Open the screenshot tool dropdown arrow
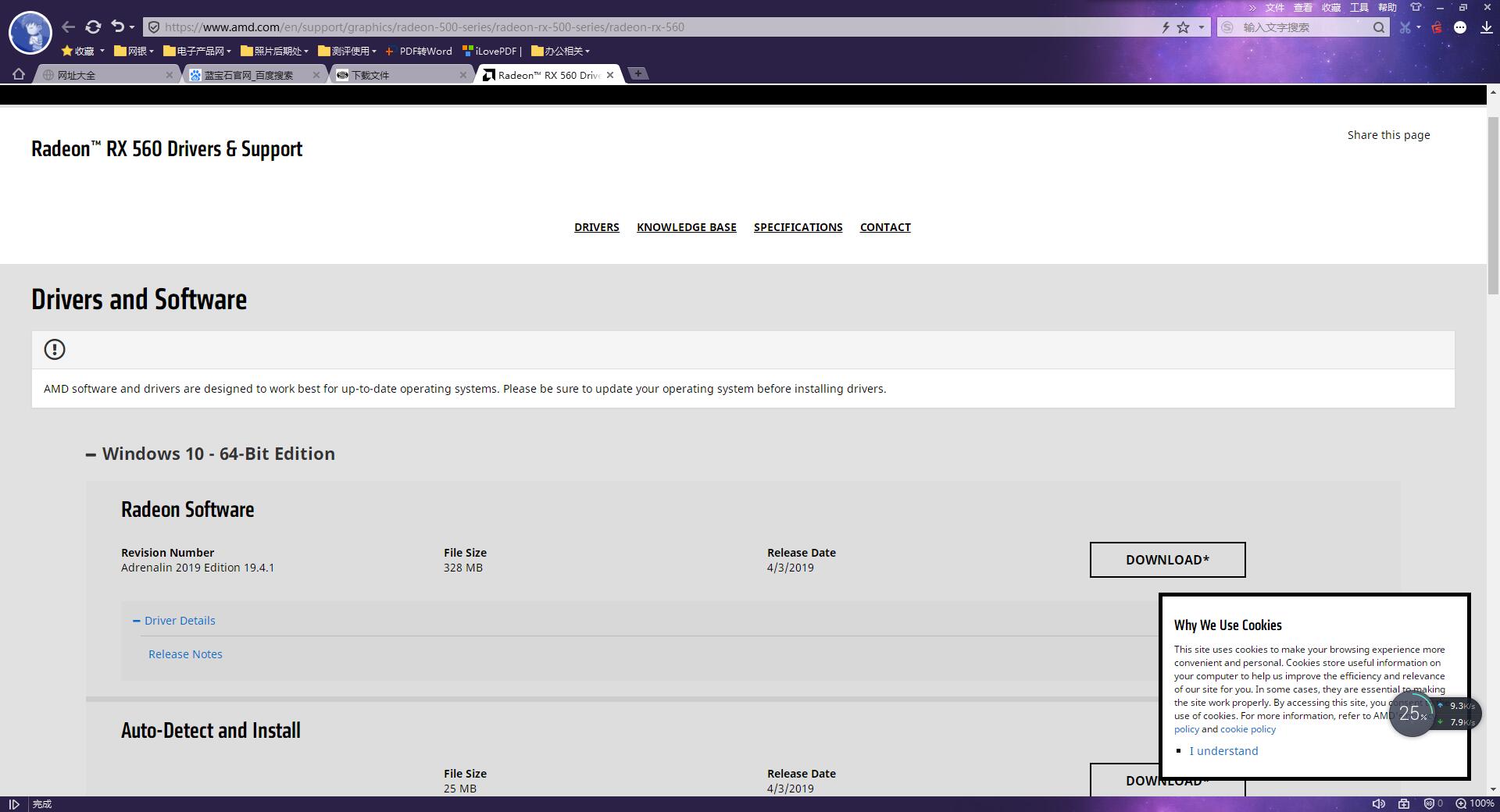Viewport: 1500px width, 812px height. coord(1419,27)
